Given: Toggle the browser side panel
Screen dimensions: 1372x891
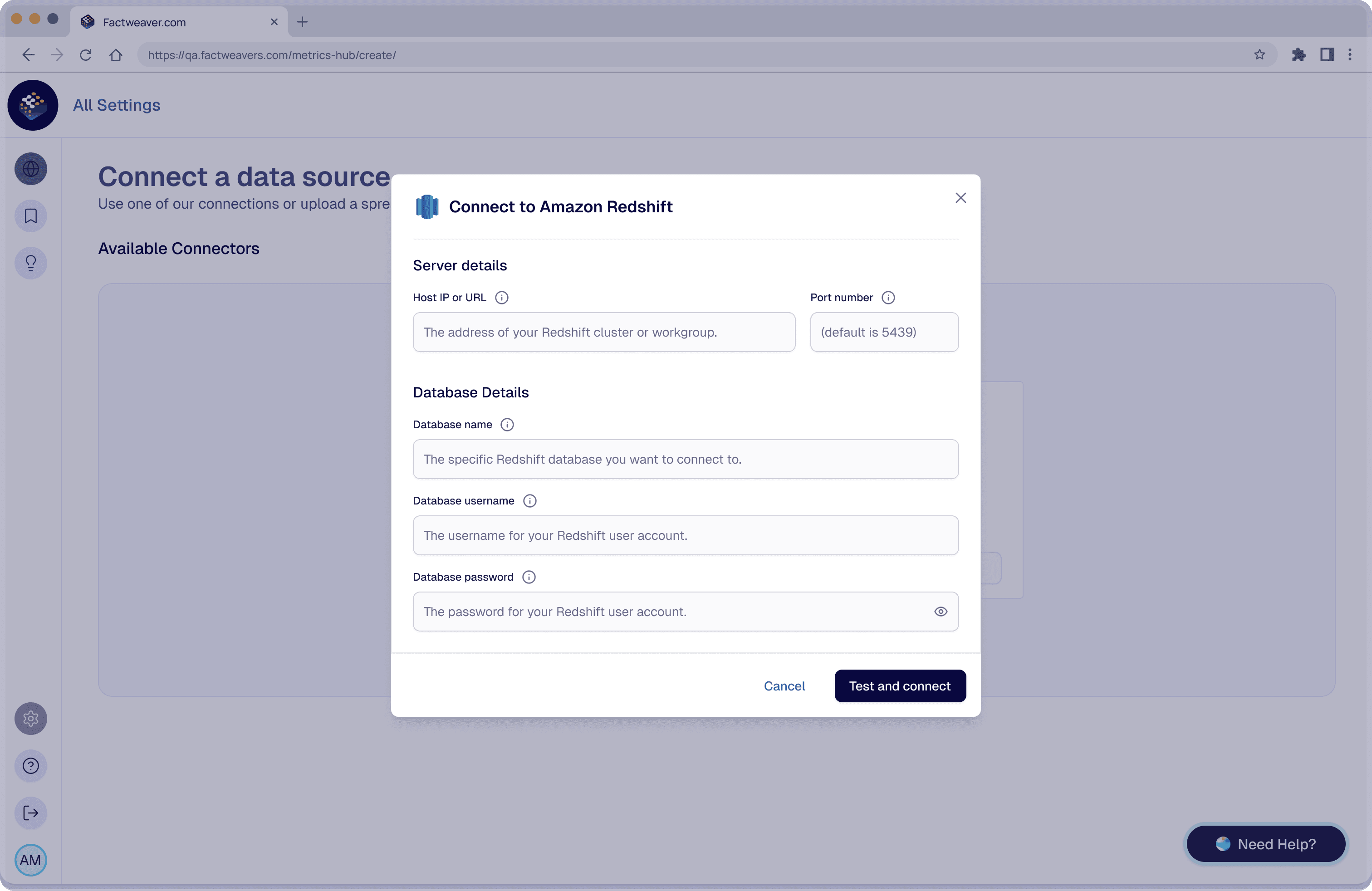Looking at the screenshot, I should click(1327, 55).
